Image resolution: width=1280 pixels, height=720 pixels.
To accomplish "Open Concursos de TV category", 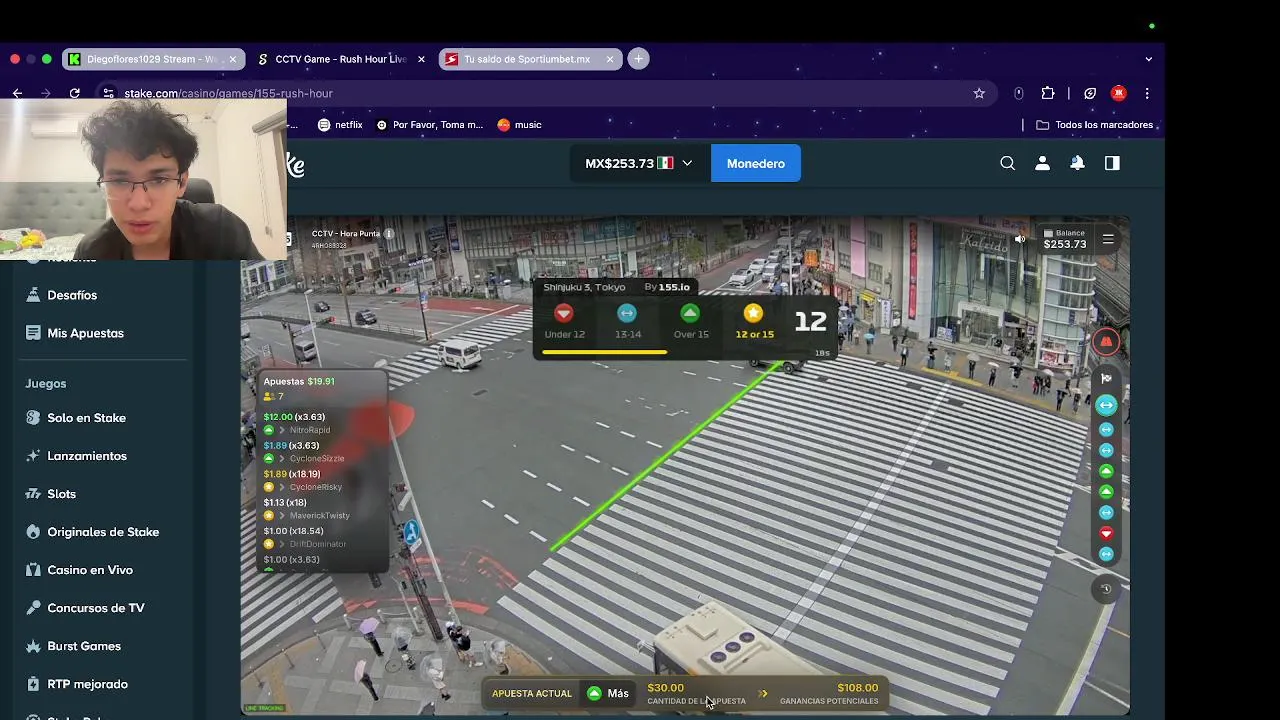I will (x=96, y=608).
